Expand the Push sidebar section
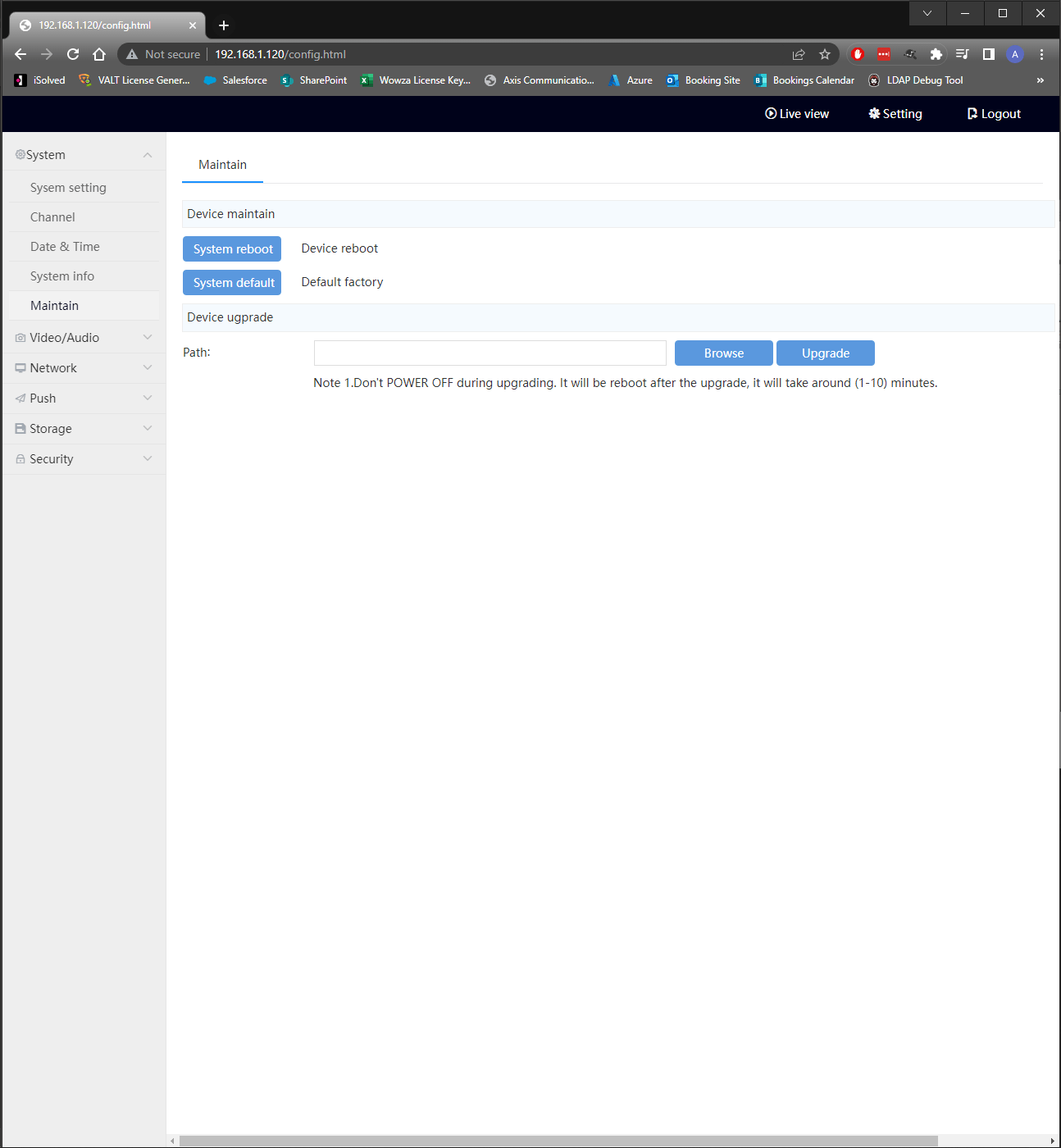The height and width of the screenshot is (1148, 1061). 84,399
